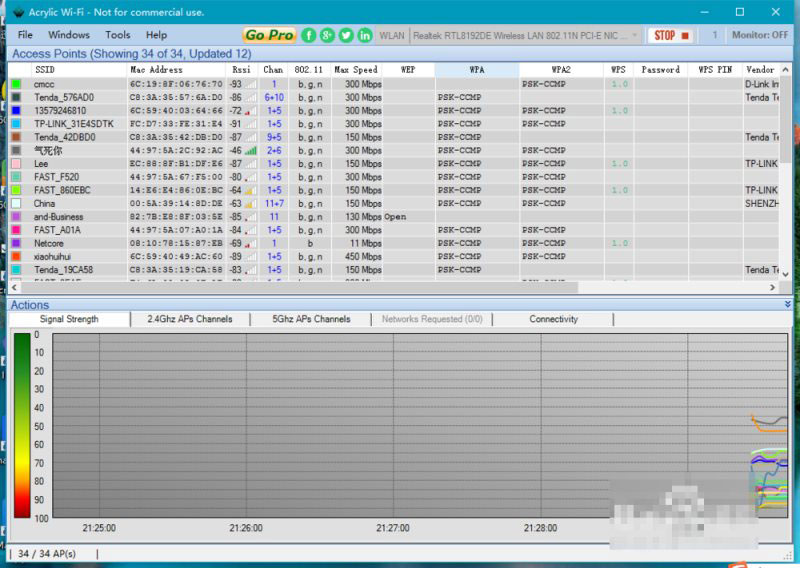
Task: Click color swatch of and-Business row
Action: click(x=16, y=216)
